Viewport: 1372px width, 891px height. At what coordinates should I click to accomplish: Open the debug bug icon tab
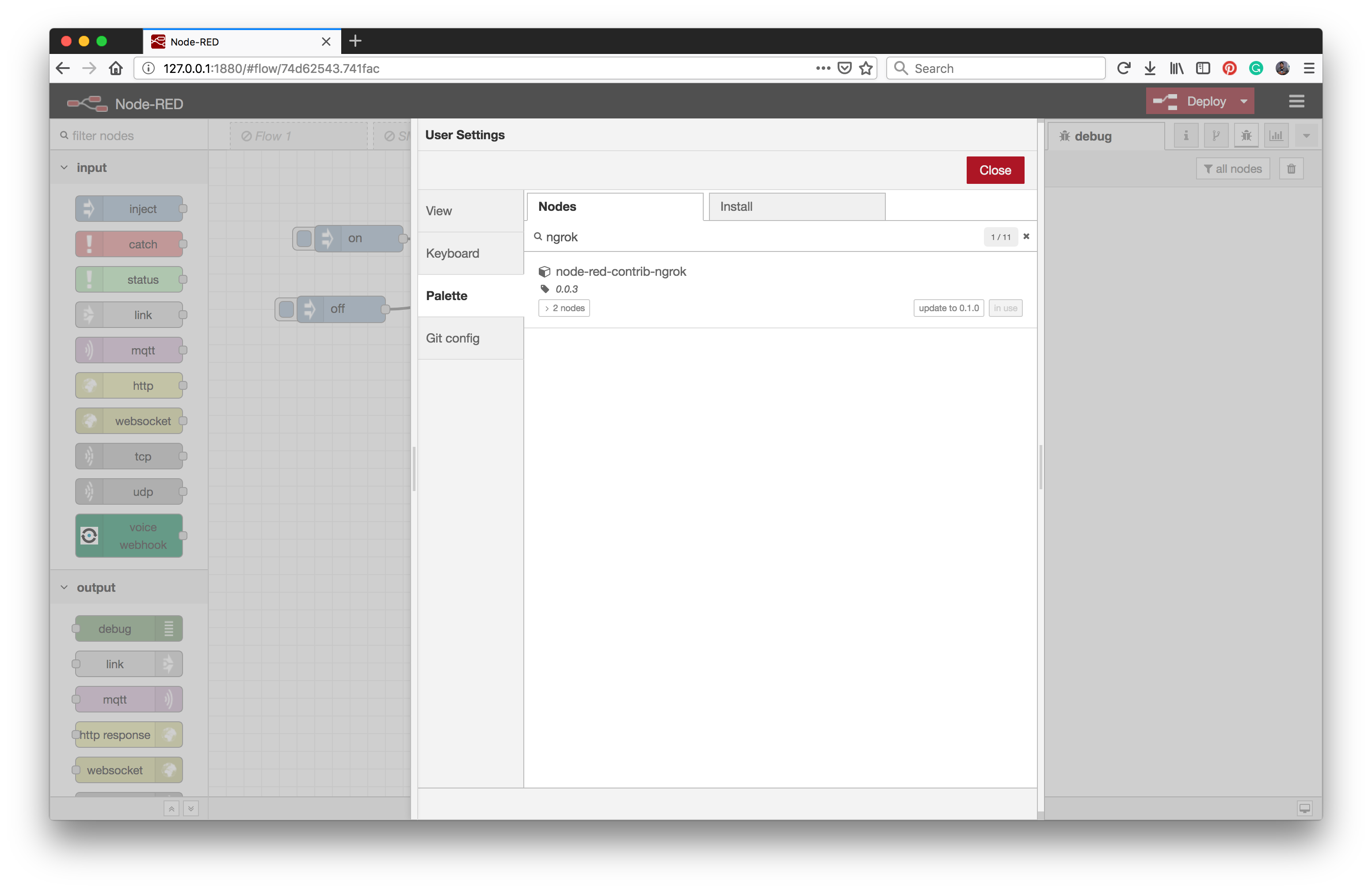[x=1246, y=135]
